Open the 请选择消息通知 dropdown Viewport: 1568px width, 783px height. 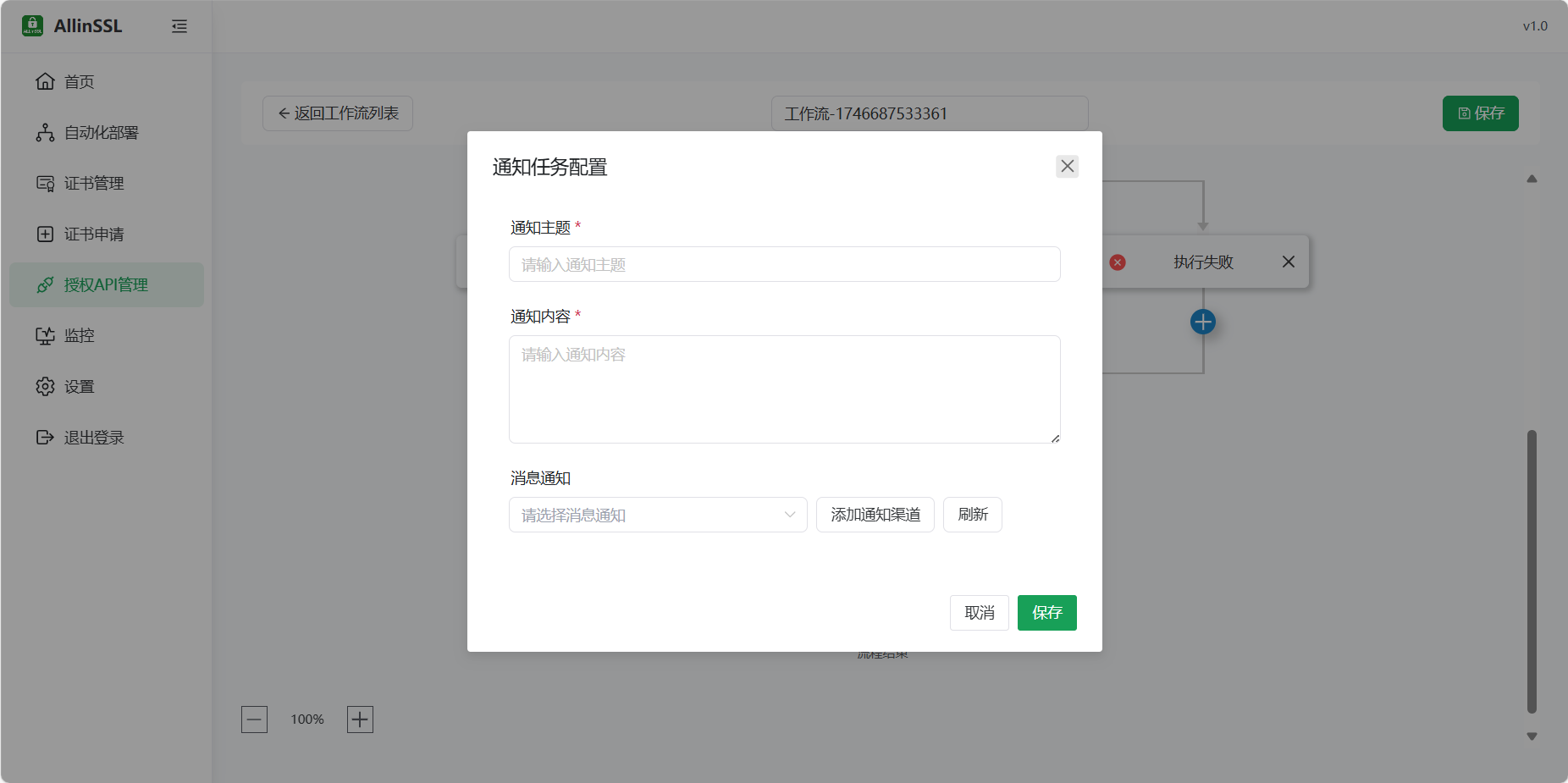pyautogui.click(x=657, y=515)
